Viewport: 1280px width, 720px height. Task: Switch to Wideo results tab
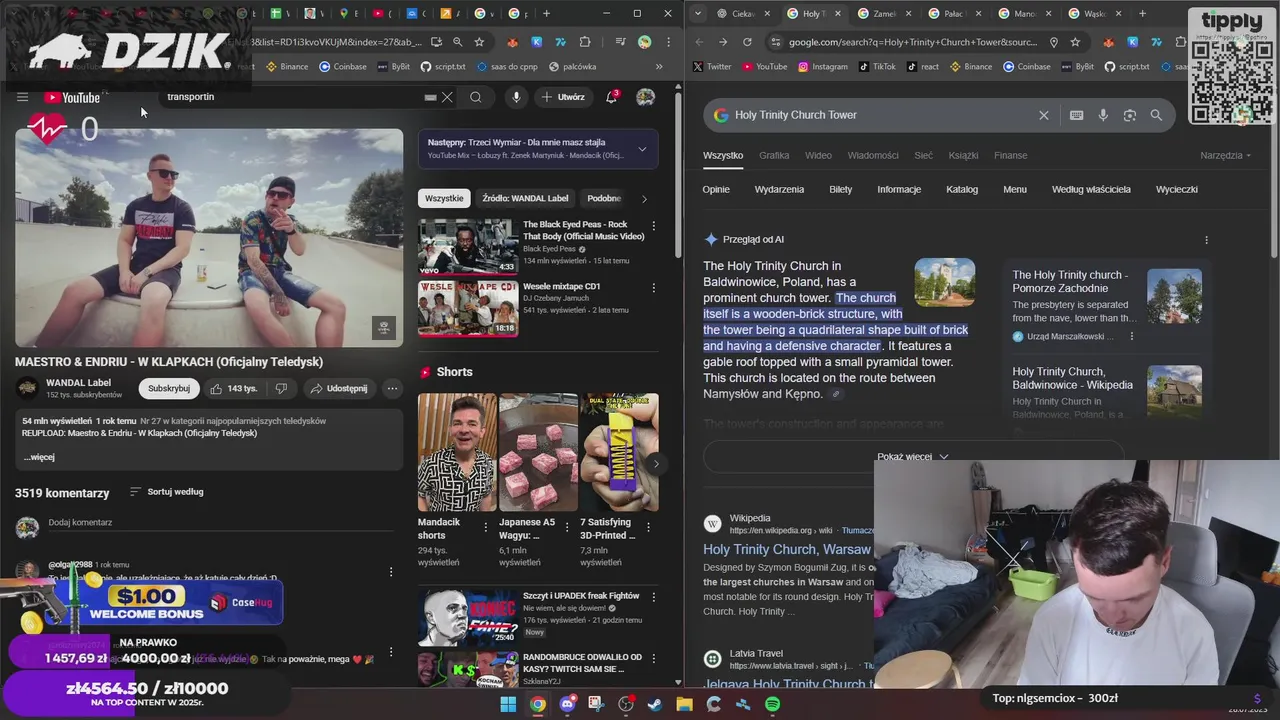818,155
